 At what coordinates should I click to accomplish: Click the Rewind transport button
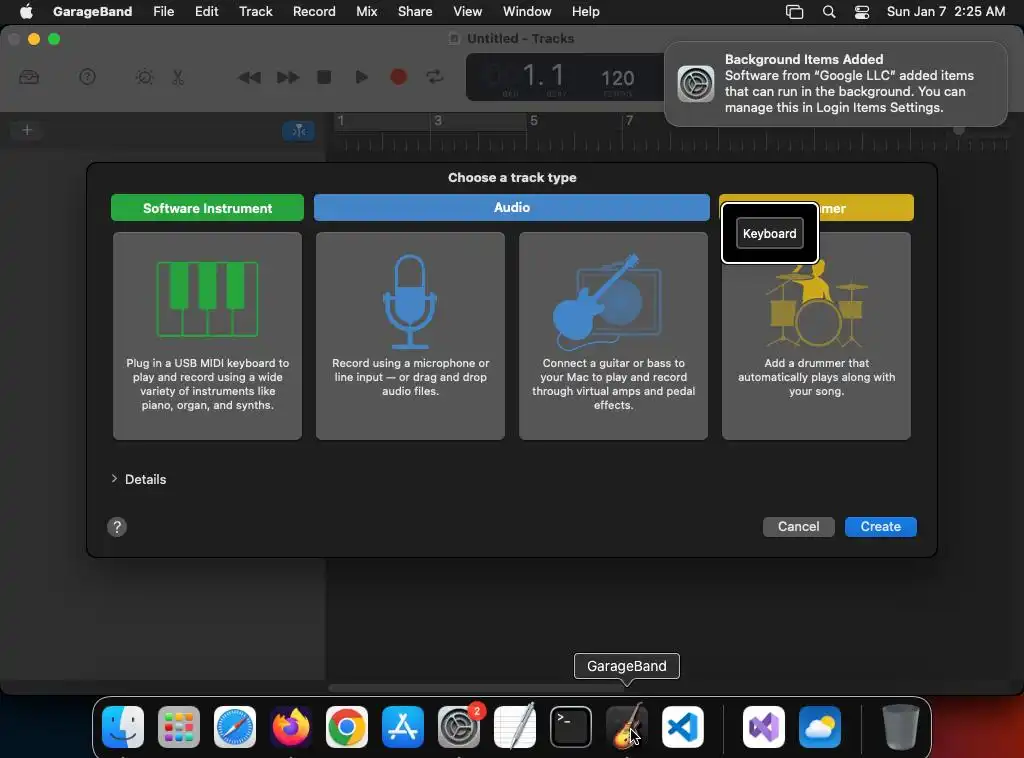pyautogui.click(x=249, y=77)
